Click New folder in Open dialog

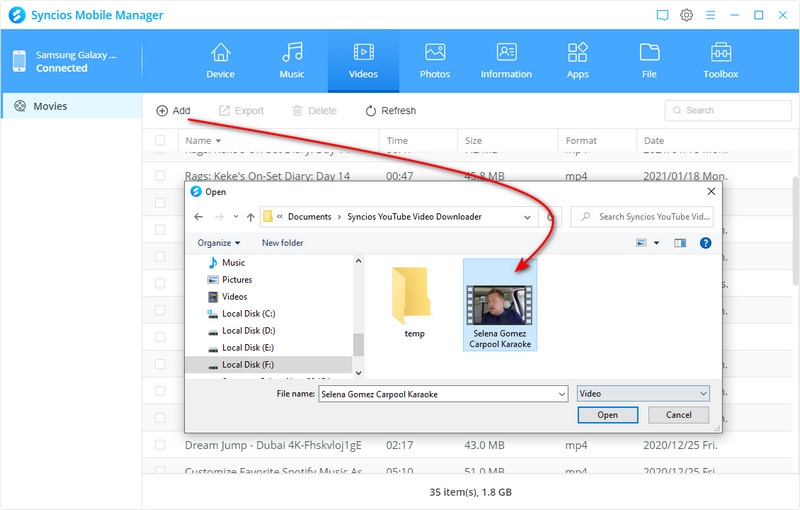tap(282, 243)
